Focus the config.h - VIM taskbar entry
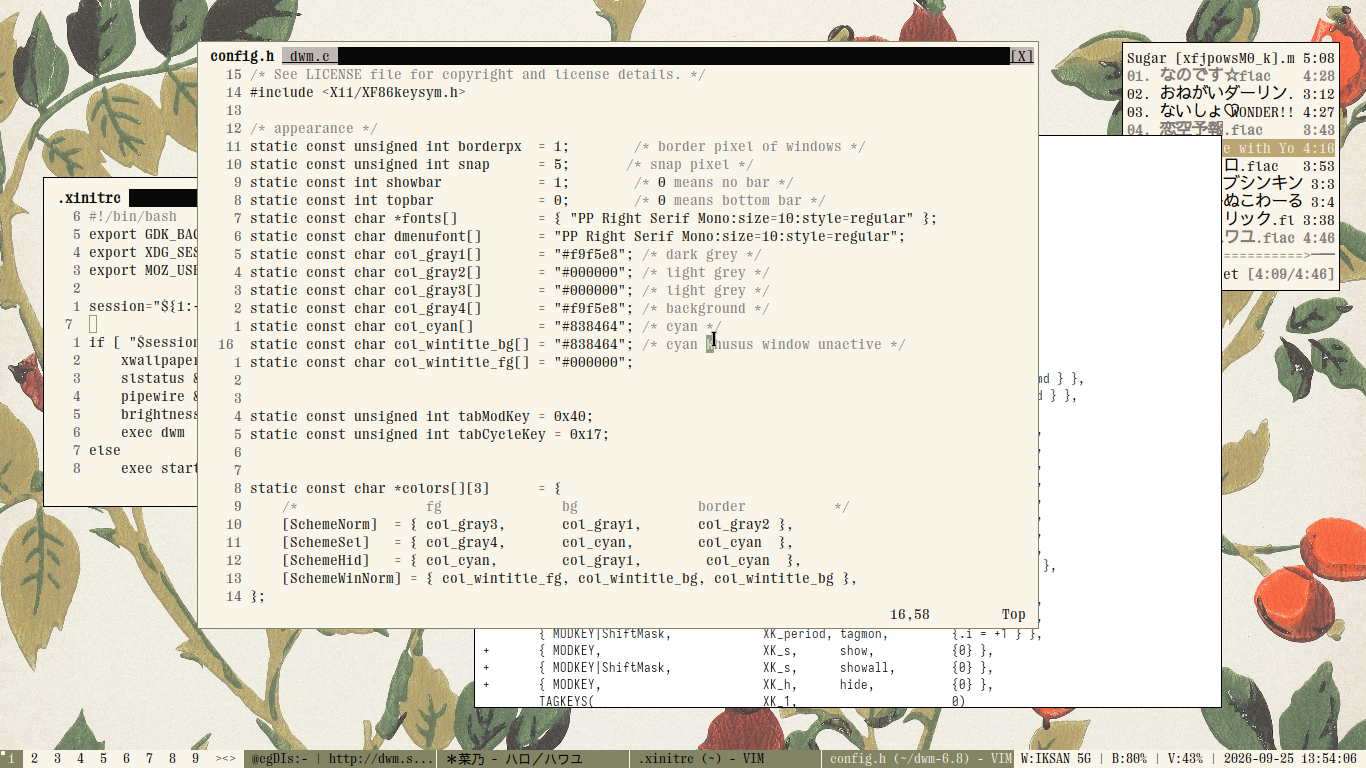Screen dimensions: 1366x768 917,759
